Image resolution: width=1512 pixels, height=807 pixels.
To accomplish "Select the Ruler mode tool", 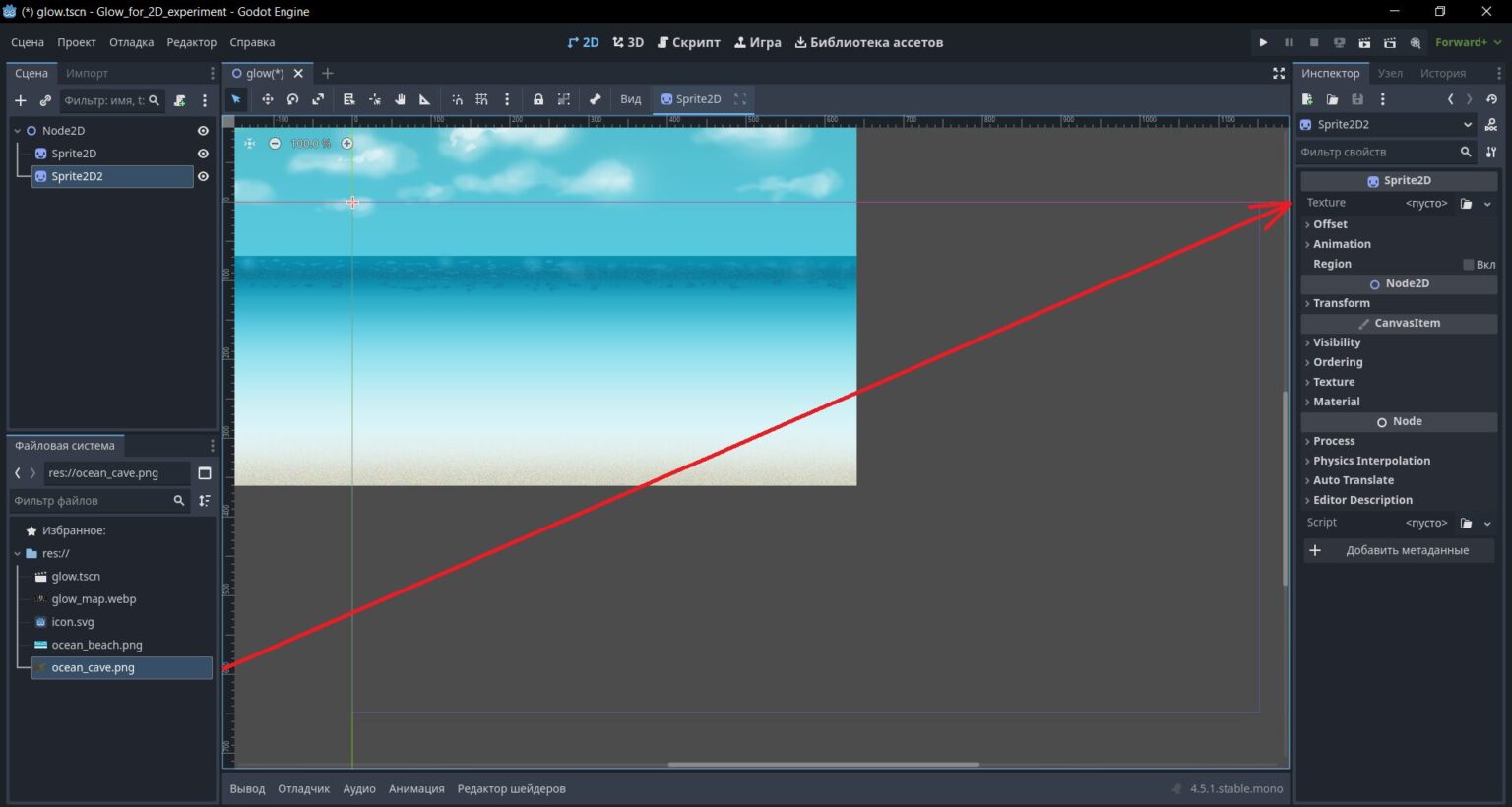I will pos(424,99).
